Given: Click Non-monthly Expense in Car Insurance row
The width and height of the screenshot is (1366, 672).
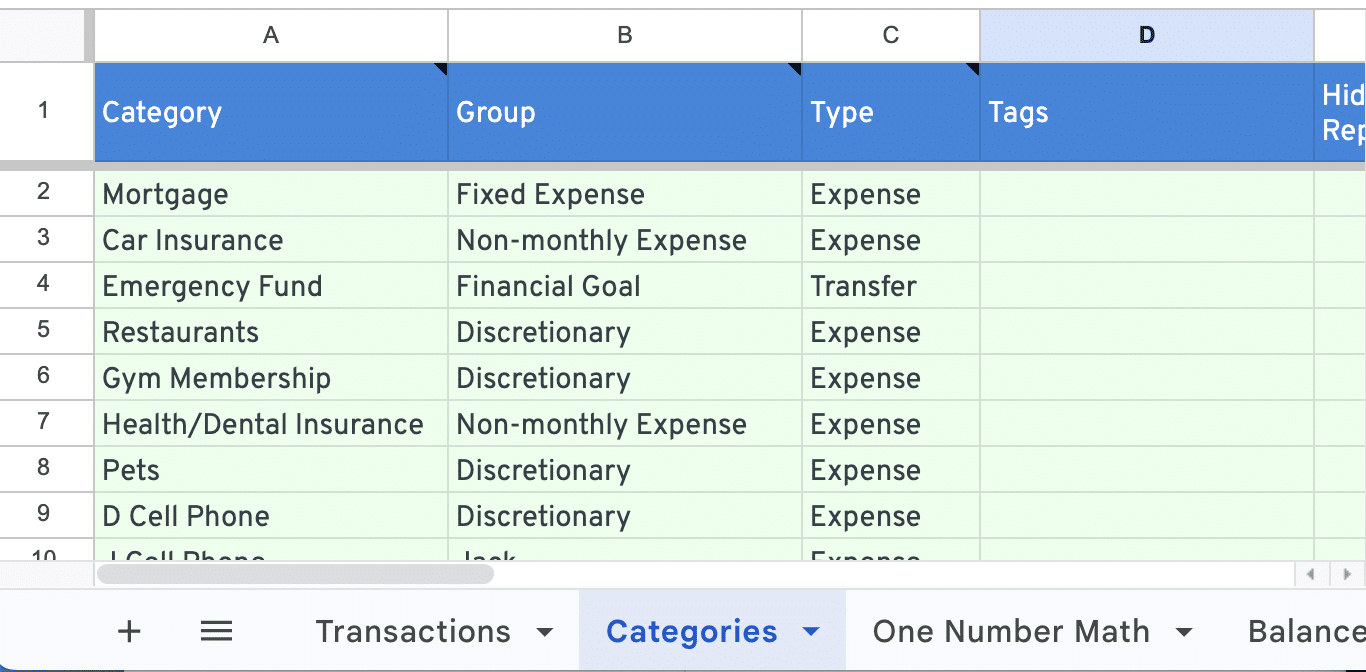Looking at the screenshot, I should [x=625, y=240].
